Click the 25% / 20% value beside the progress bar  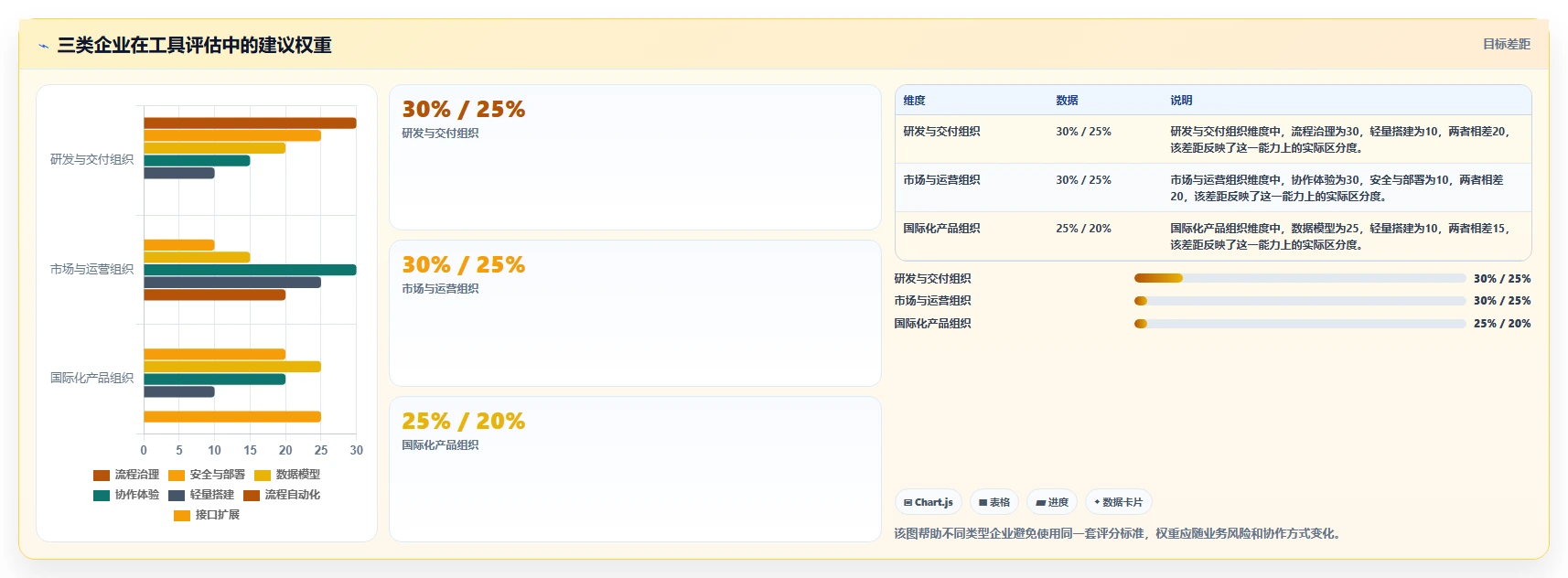point(1501,324)
